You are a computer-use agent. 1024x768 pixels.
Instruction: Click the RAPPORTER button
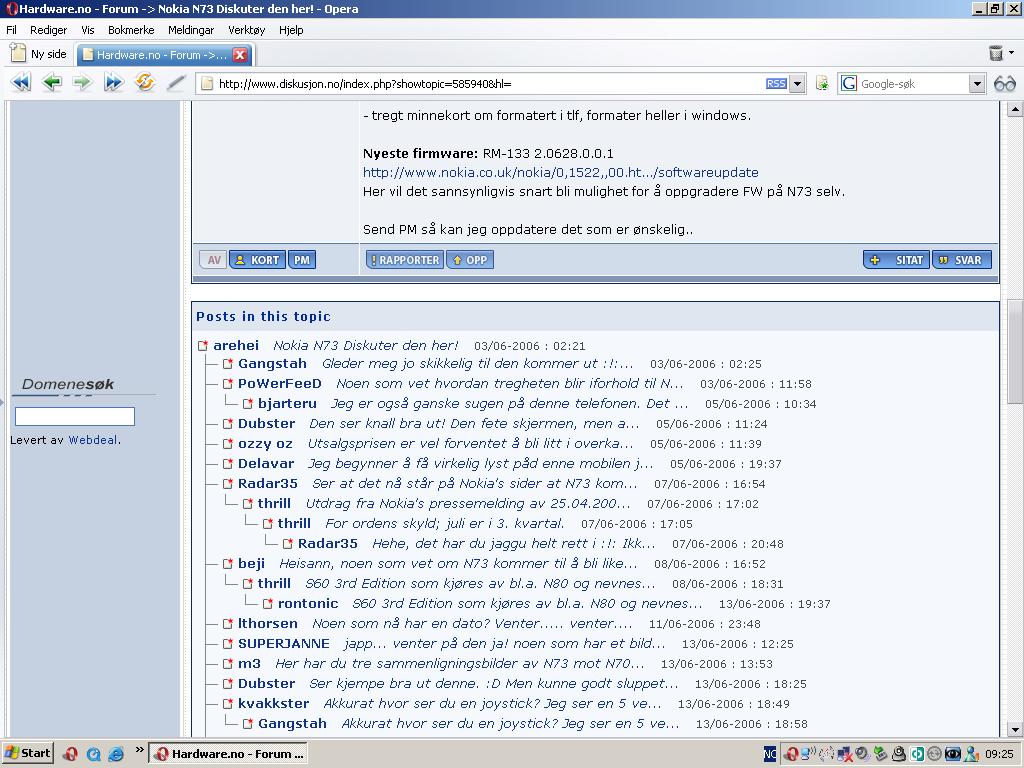pyautogui.click(x=405, y=260)
